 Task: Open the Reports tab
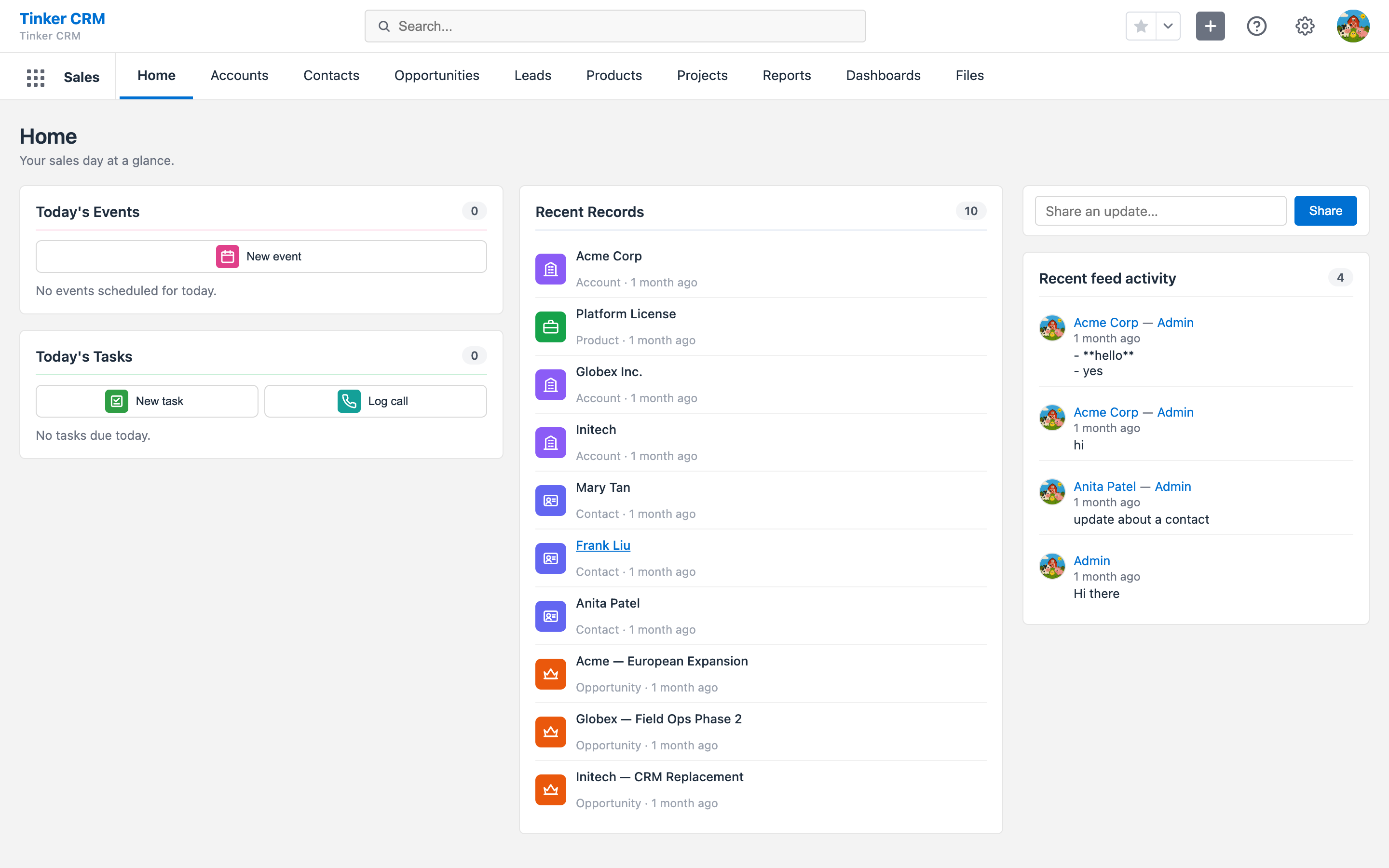pos(786,76)
